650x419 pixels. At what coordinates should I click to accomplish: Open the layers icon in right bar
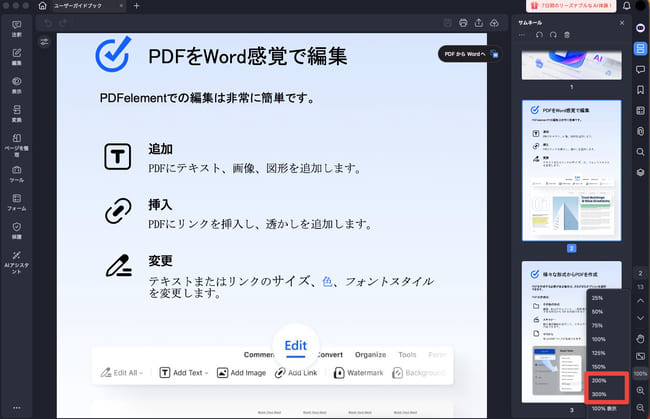(640, 172)
